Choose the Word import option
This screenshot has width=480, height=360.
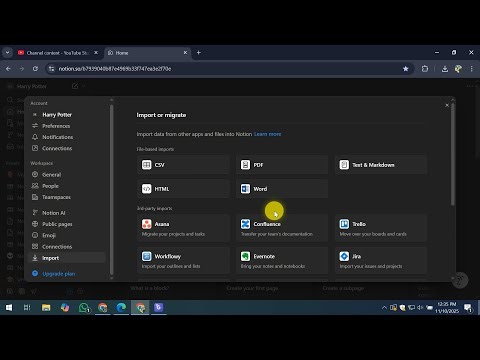point(282,189)
